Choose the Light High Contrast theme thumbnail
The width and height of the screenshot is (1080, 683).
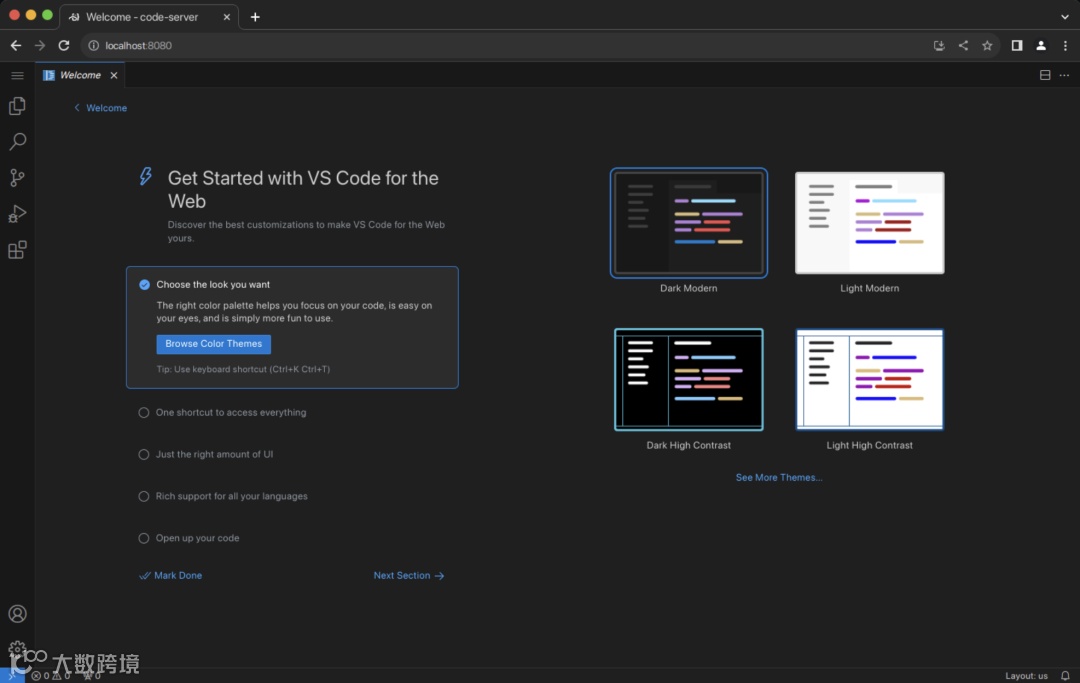click(869, 379)
